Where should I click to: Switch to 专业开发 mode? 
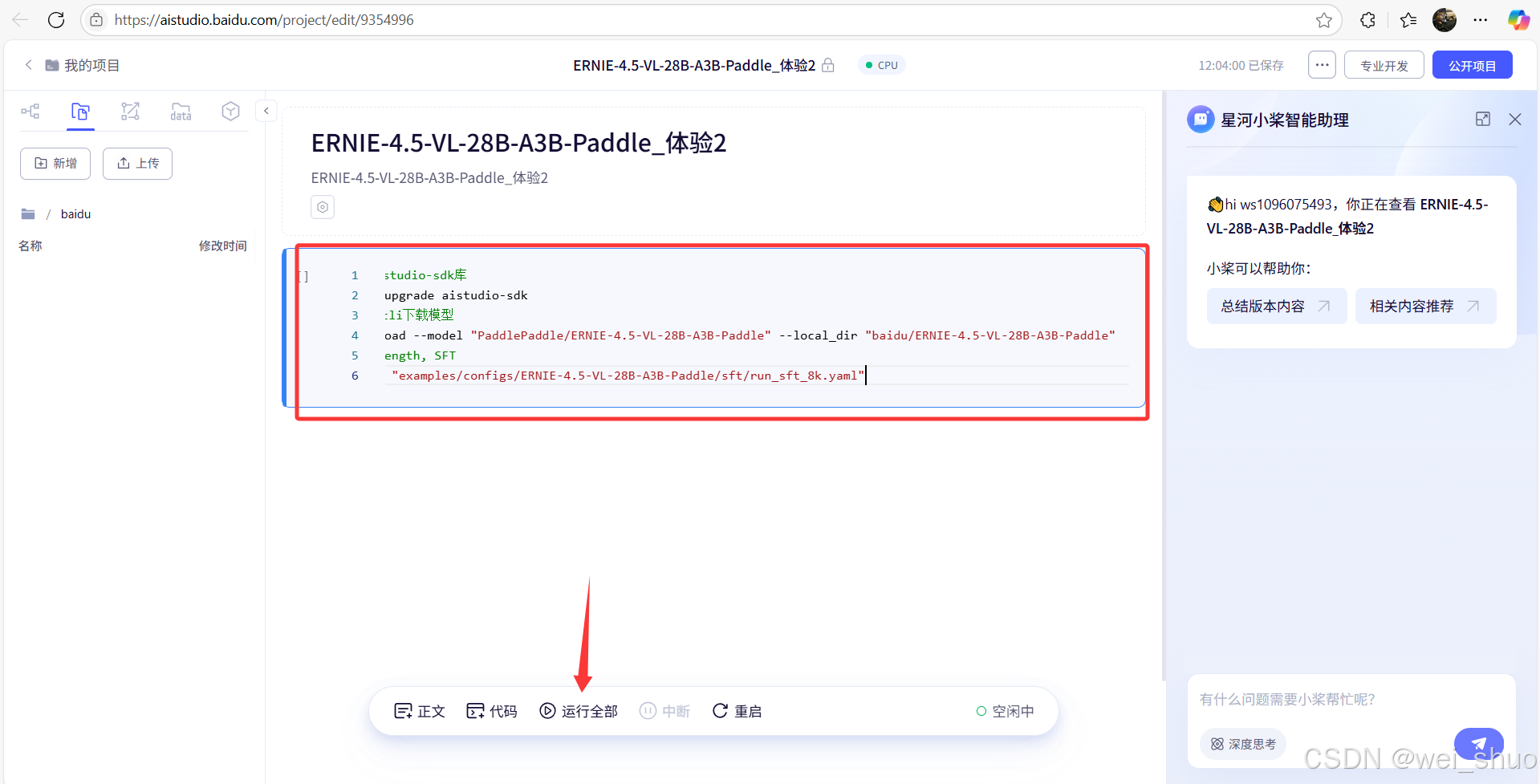pyautogui.click(x=1384, y=65)
